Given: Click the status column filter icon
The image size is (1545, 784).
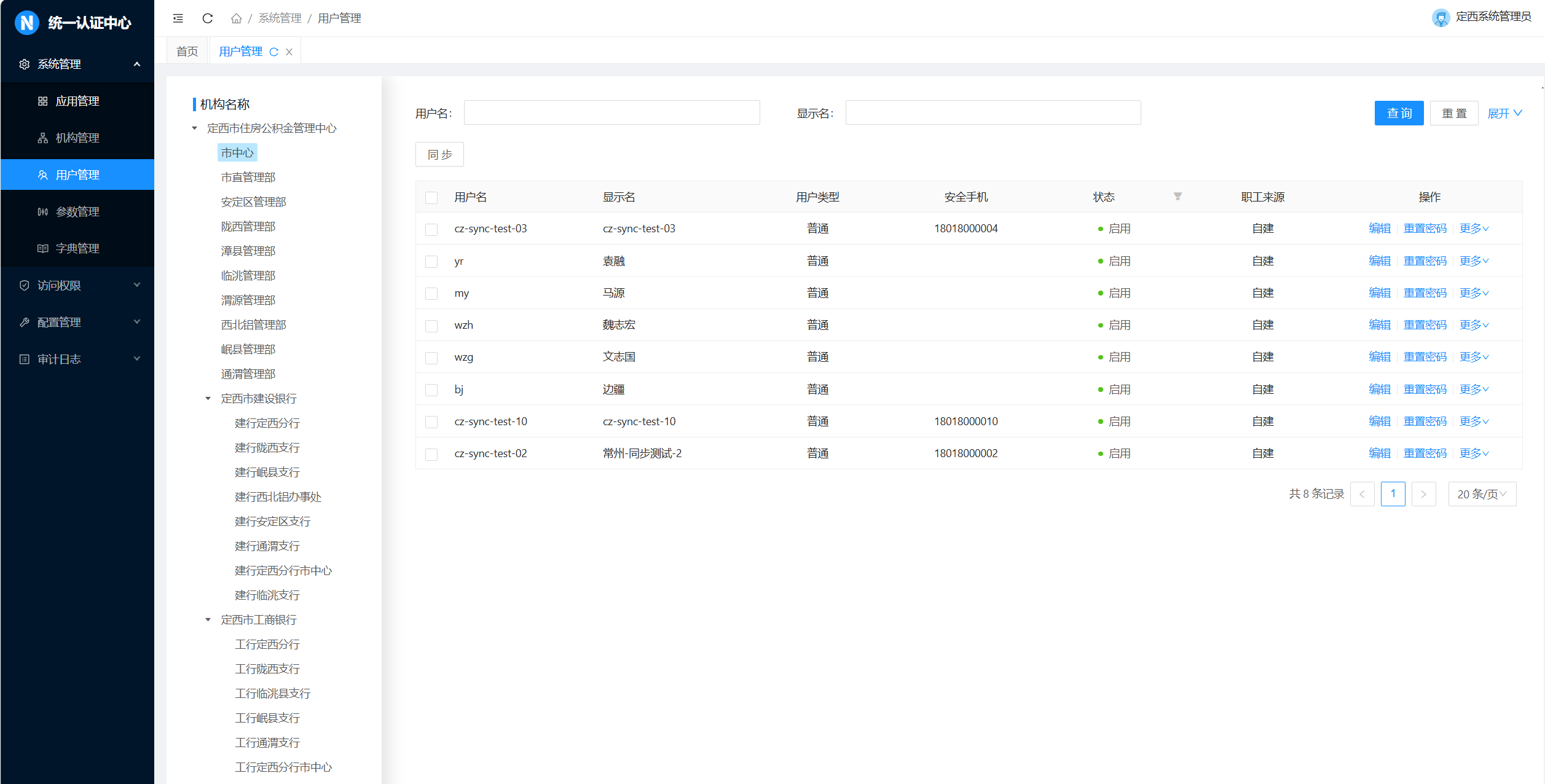Looking at the screenshot, I should click(1177, 197).
